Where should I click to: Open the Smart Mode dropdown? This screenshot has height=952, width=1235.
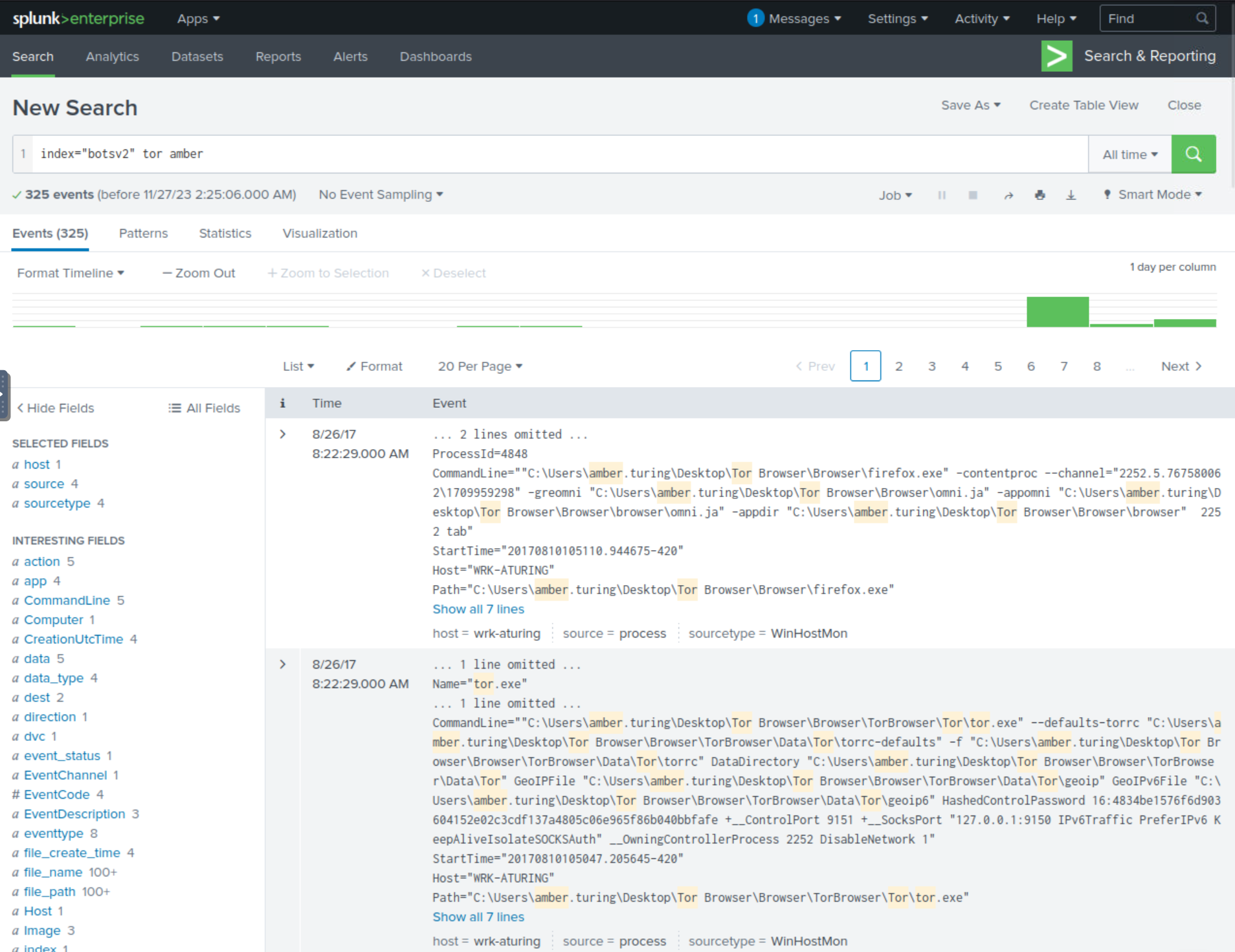click(x=1153, y=194)
